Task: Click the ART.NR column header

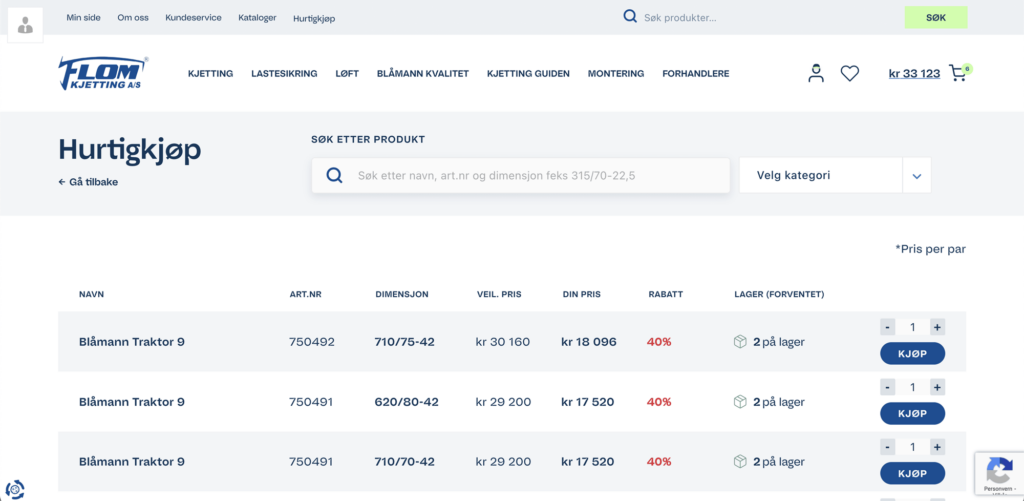Action: (x=306, y=295)
